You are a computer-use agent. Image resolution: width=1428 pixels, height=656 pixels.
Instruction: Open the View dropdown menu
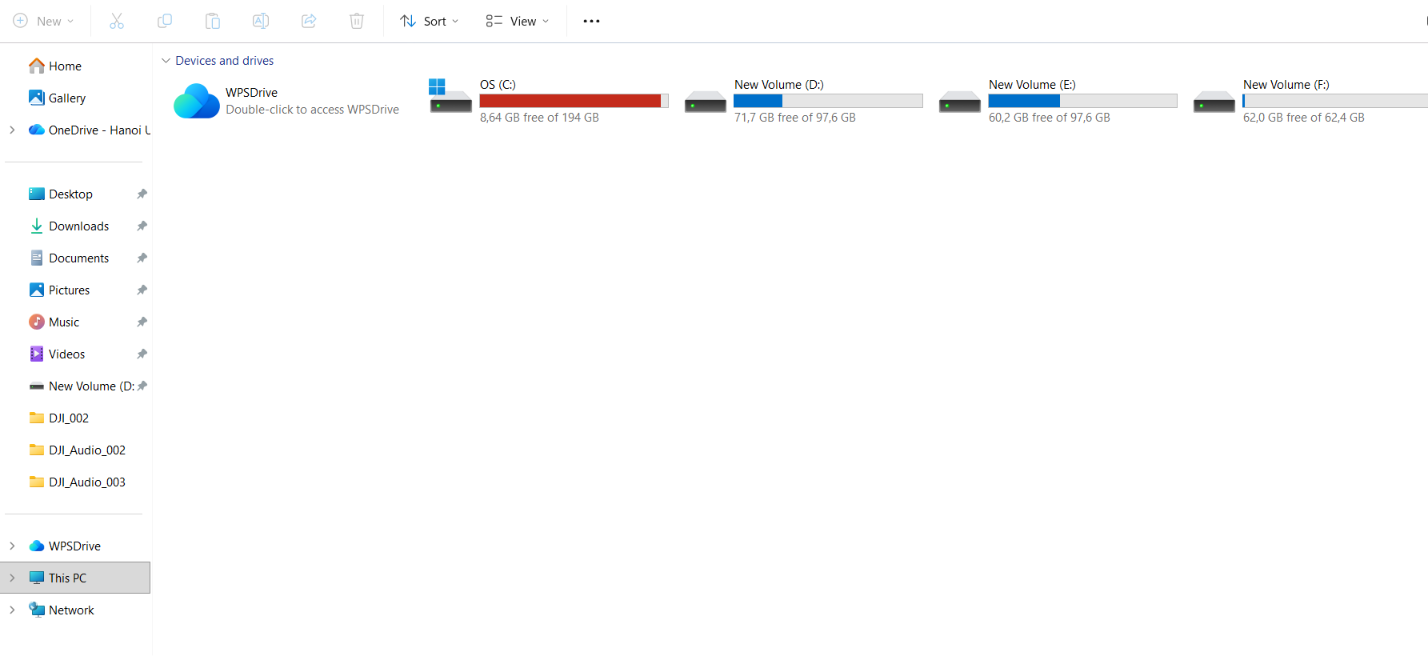517,21
